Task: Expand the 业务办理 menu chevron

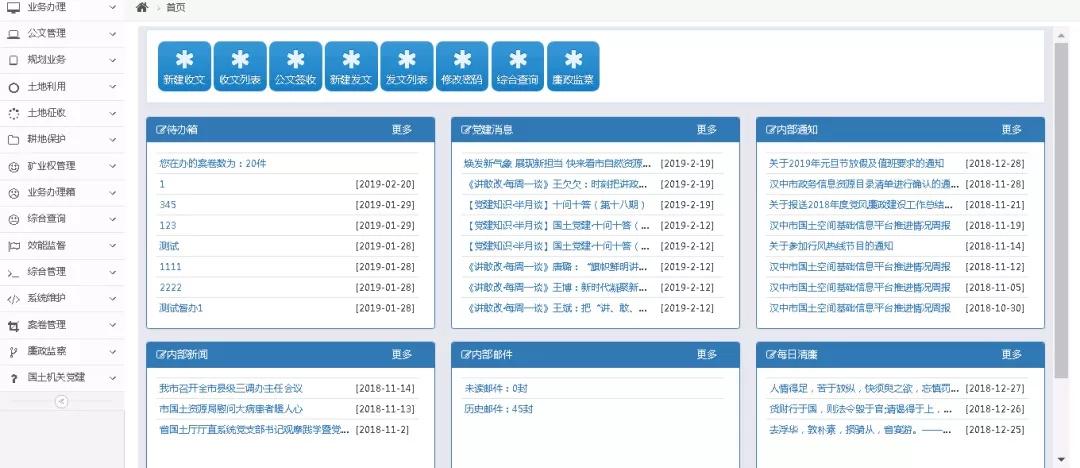Action: click(112, 8)
